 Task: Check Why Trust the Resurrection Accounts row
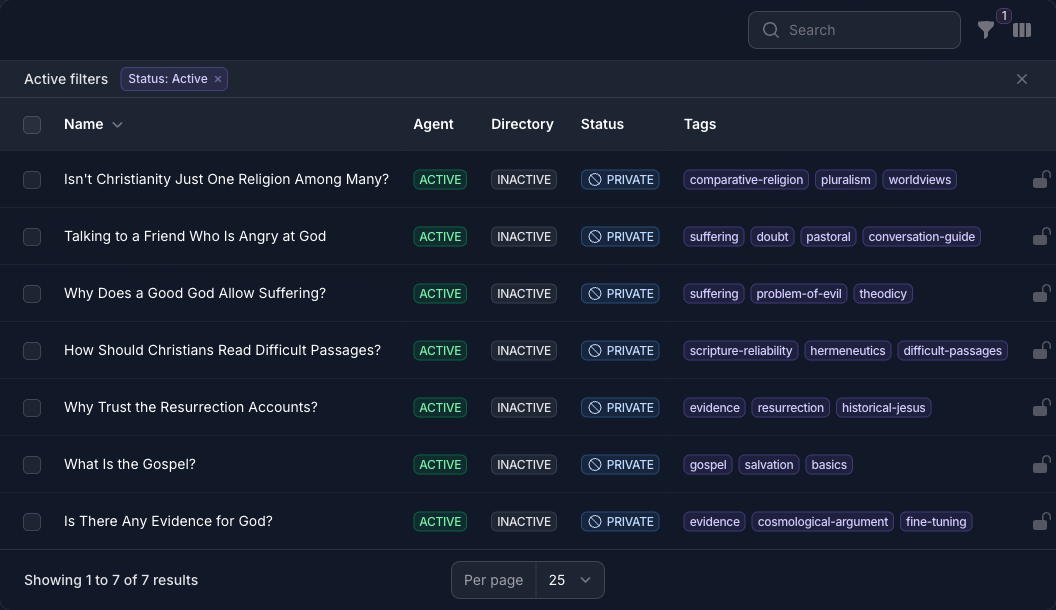point(32,408)
